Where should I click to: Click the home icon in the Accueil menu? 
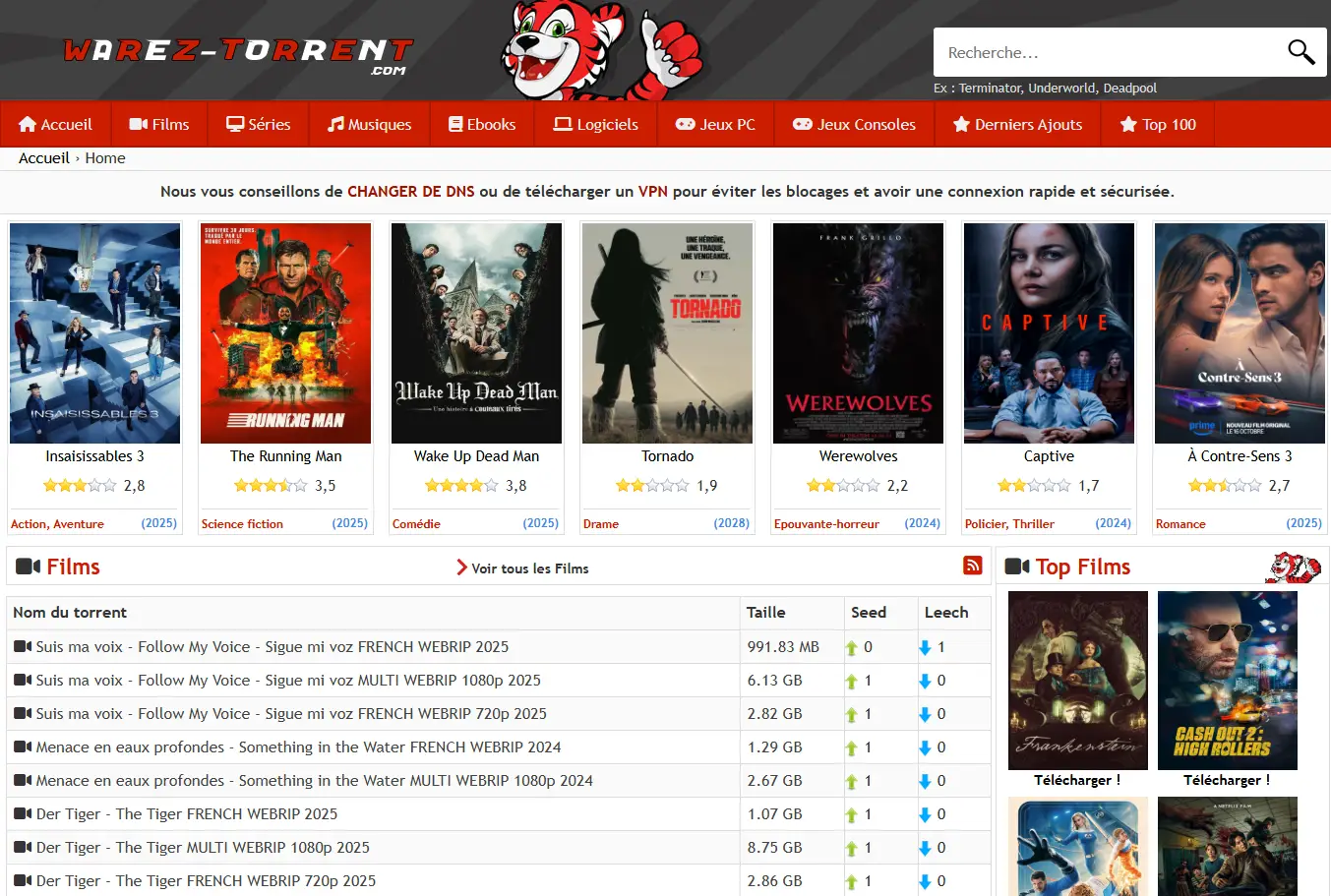coord(27,124)
